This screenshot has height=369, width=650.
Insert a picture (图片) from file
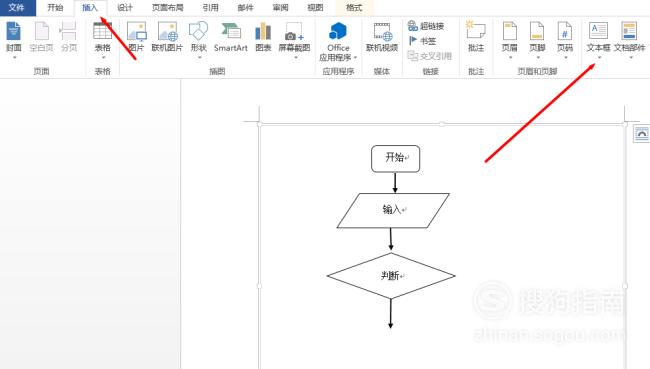(x=136, y=37)
